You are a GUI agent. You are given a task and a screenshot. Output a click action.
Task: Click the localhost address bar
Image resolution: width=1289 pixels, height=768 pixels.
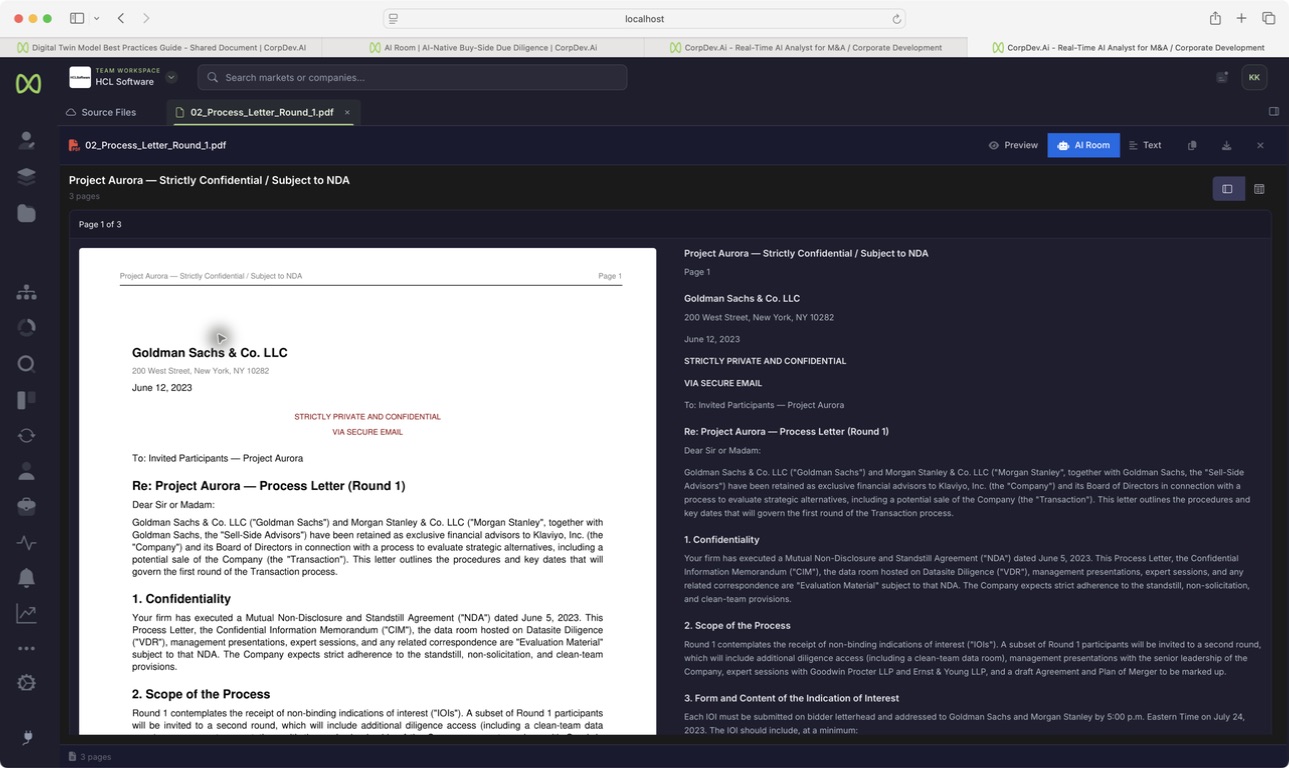[644, 18]
